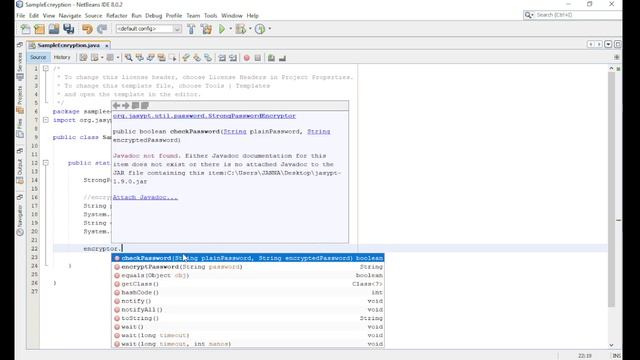Image resolution: width=640 pixels, height=360 pixels.
Task: Click the Search (Ctrl+I) field
Action: pyautogui.click(x=572, y=15)
